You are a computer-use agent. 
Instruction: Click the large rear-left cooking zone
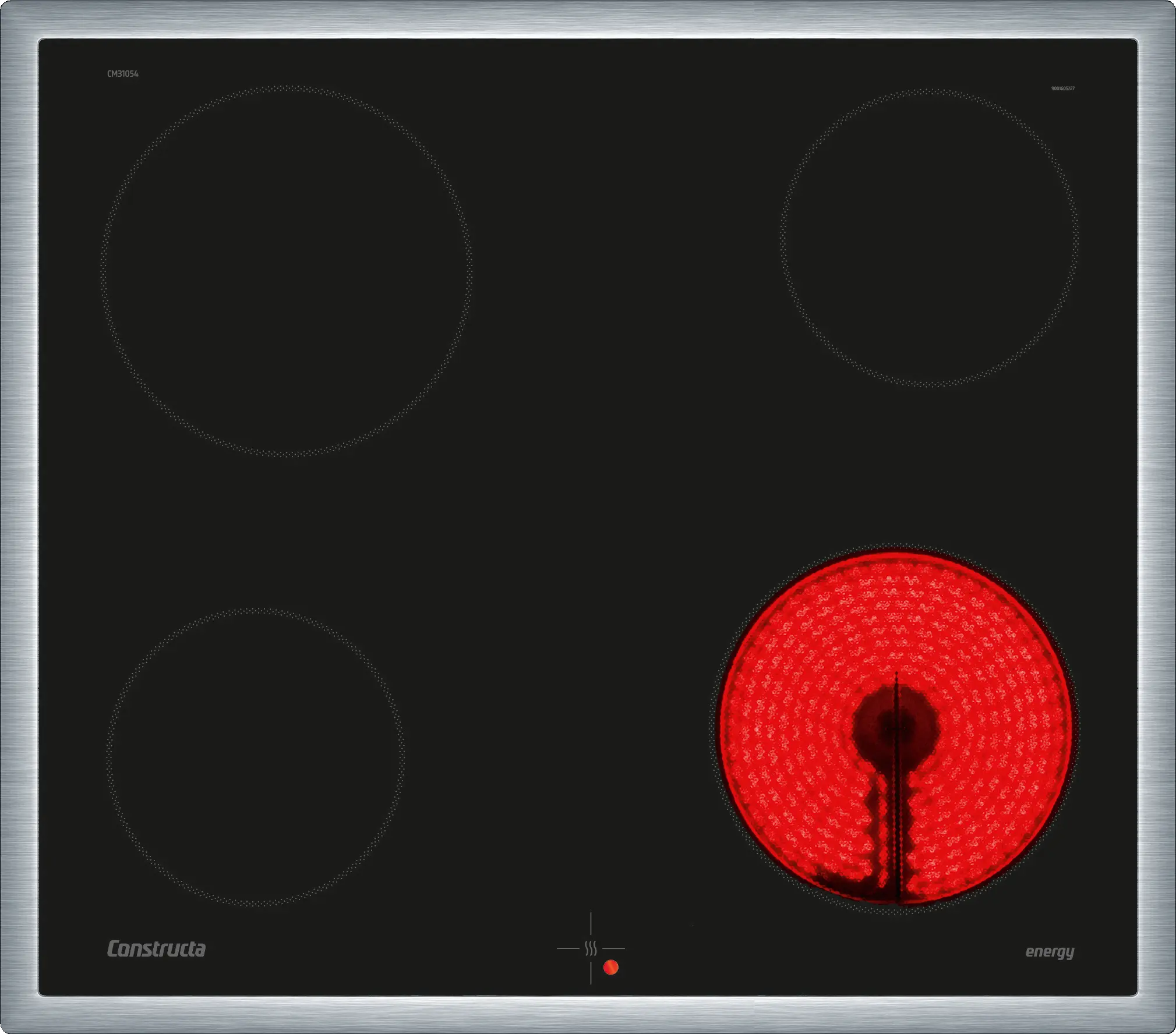[x=286, y=271]
